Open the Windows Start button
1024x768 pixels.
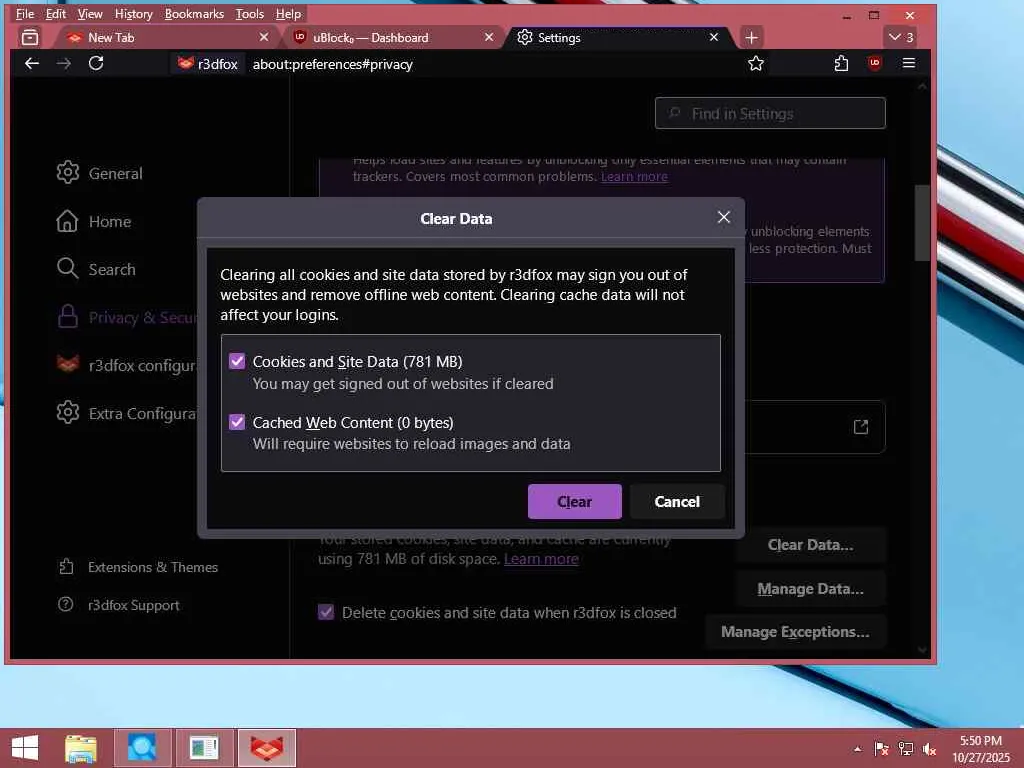25,748
